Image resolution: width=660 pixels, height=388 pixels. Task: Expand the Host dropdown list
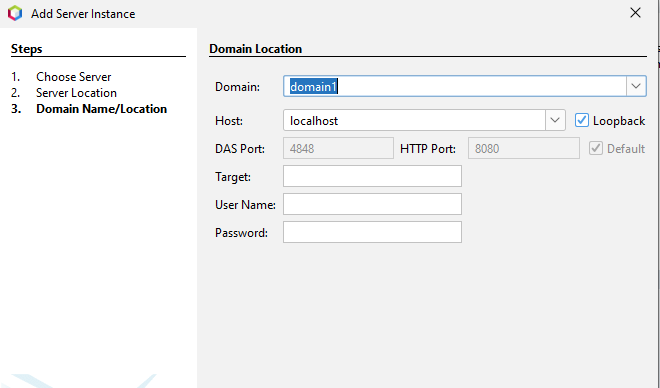pos(555,120)
